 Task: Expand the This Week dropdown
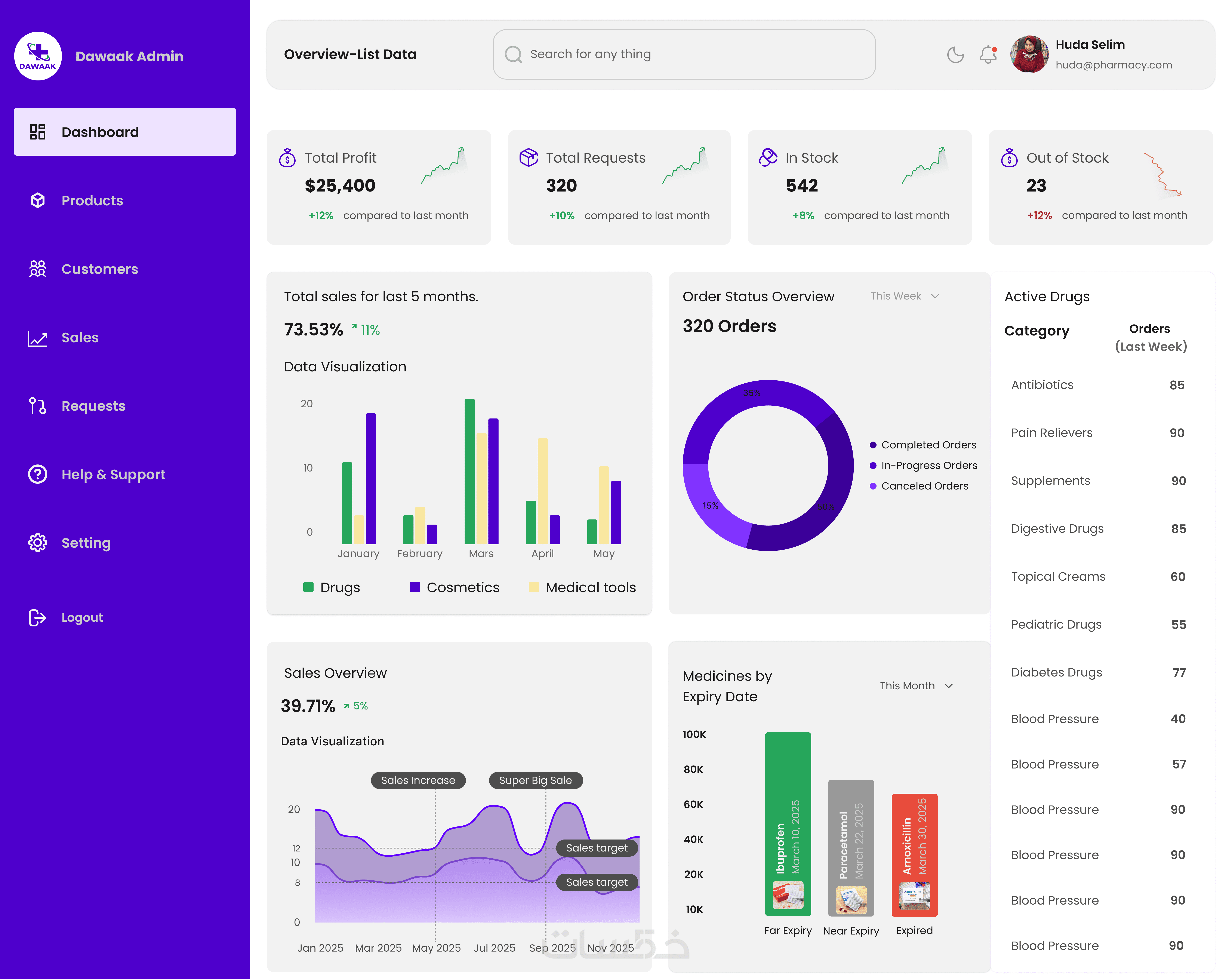coord(905,296)
